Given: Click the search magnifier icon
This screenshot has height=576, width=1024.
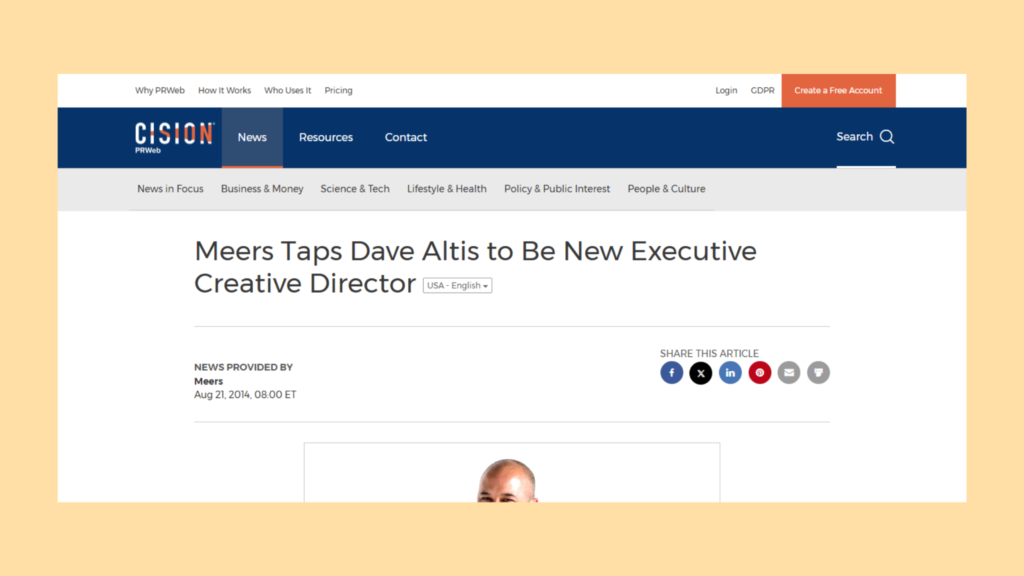Looking at the screenshot, I should coord(887,136).
